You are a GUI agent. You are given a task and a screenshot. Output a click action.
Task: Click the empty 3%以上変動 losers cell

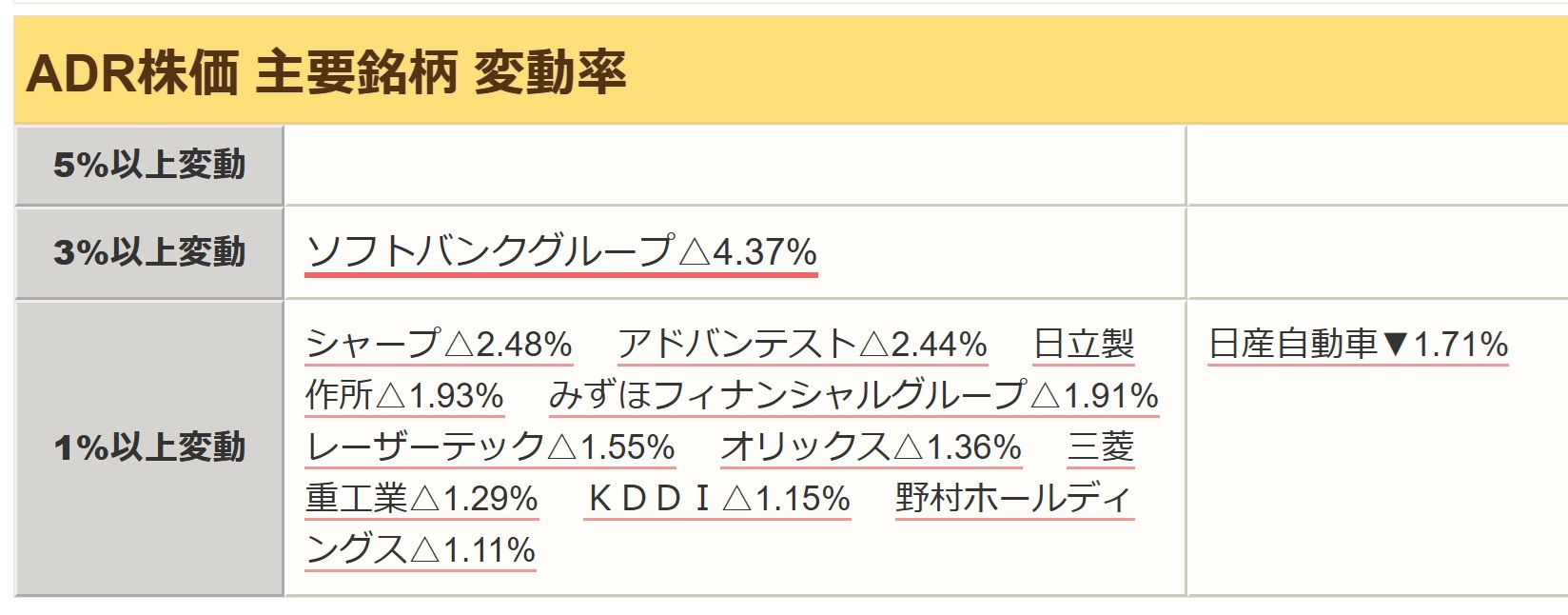coord(1378,252)
